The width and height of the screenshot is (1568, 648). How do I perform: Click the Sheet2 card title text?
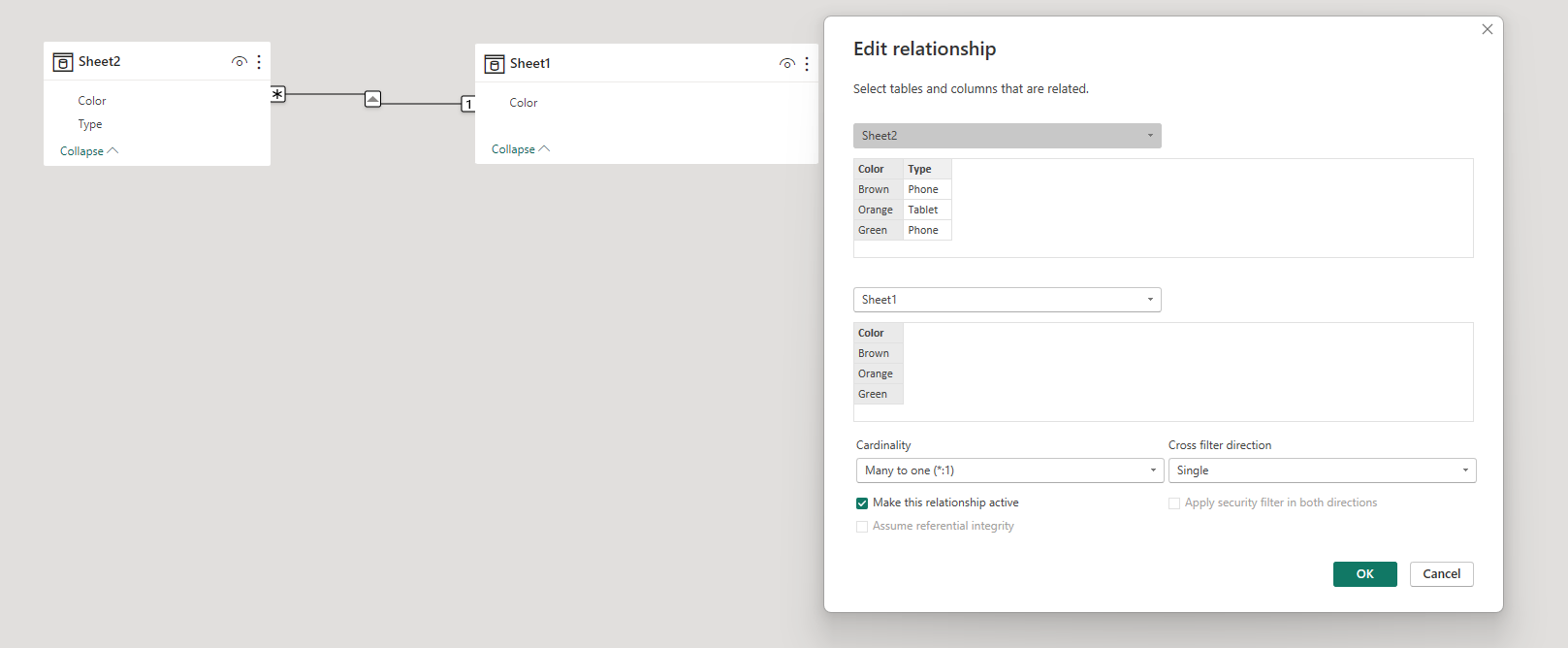point(100,62)
